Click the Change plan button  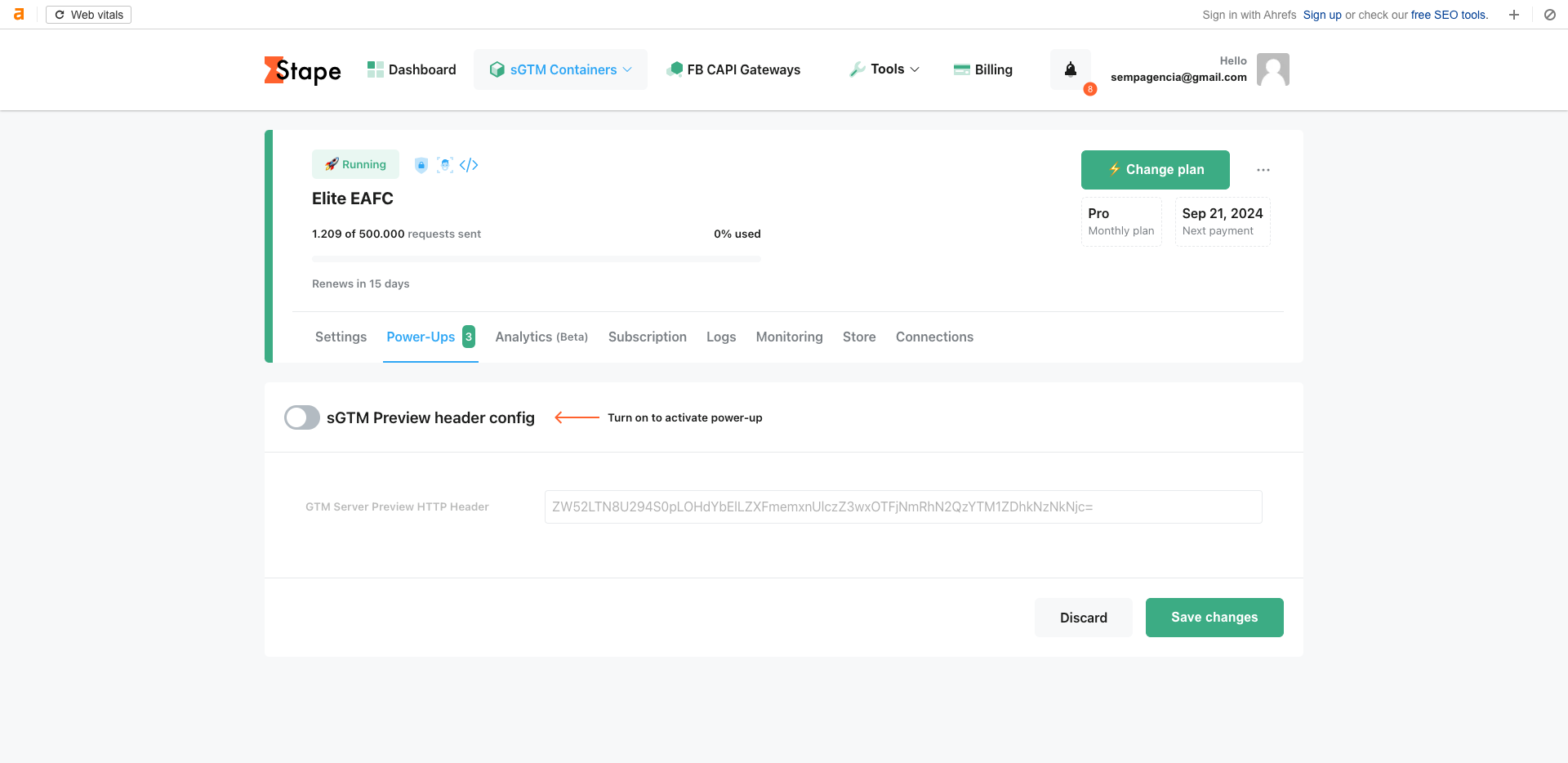click(x=1155, y=170)
